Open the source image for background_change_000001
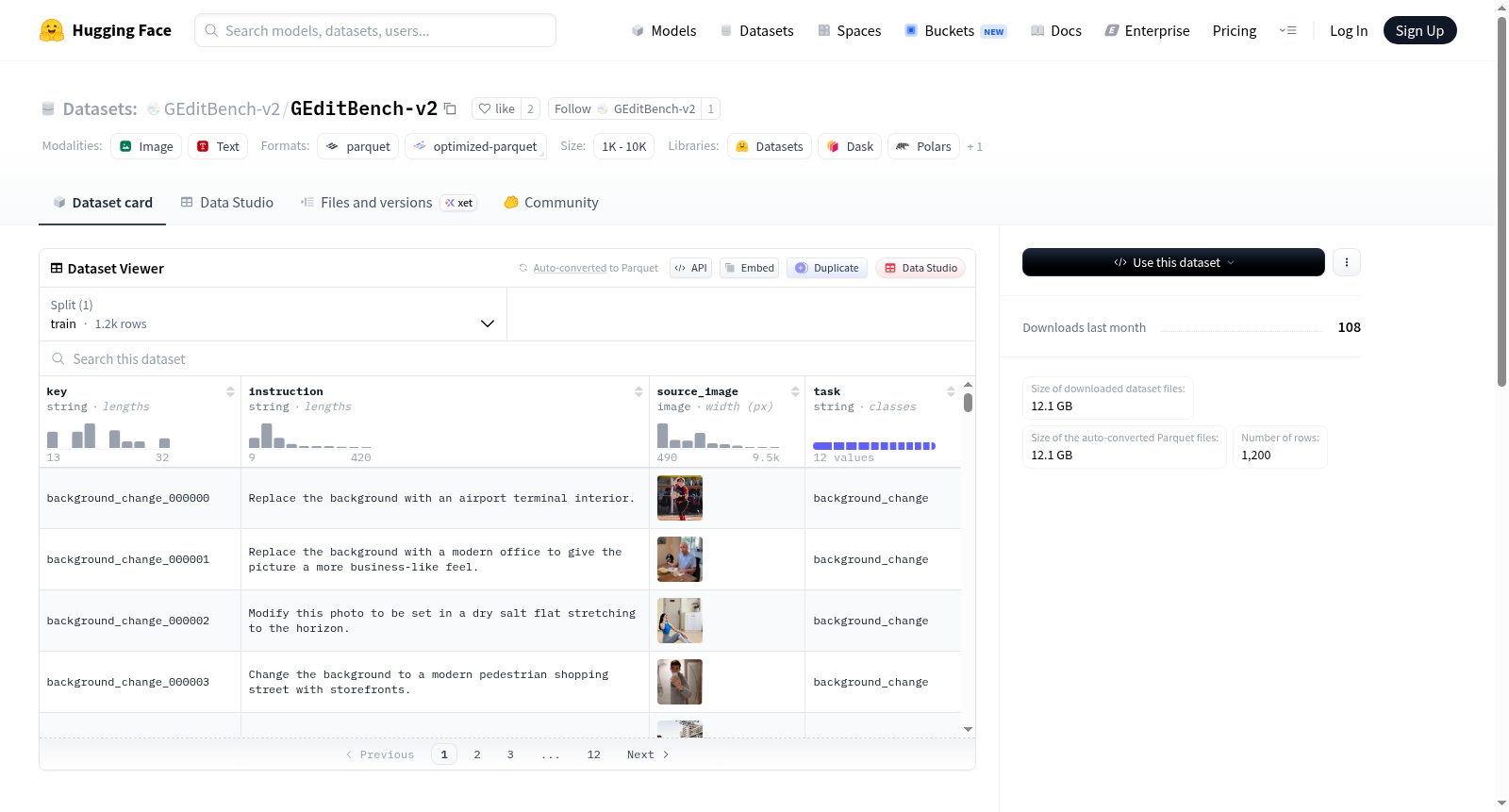 coord(680,559)
